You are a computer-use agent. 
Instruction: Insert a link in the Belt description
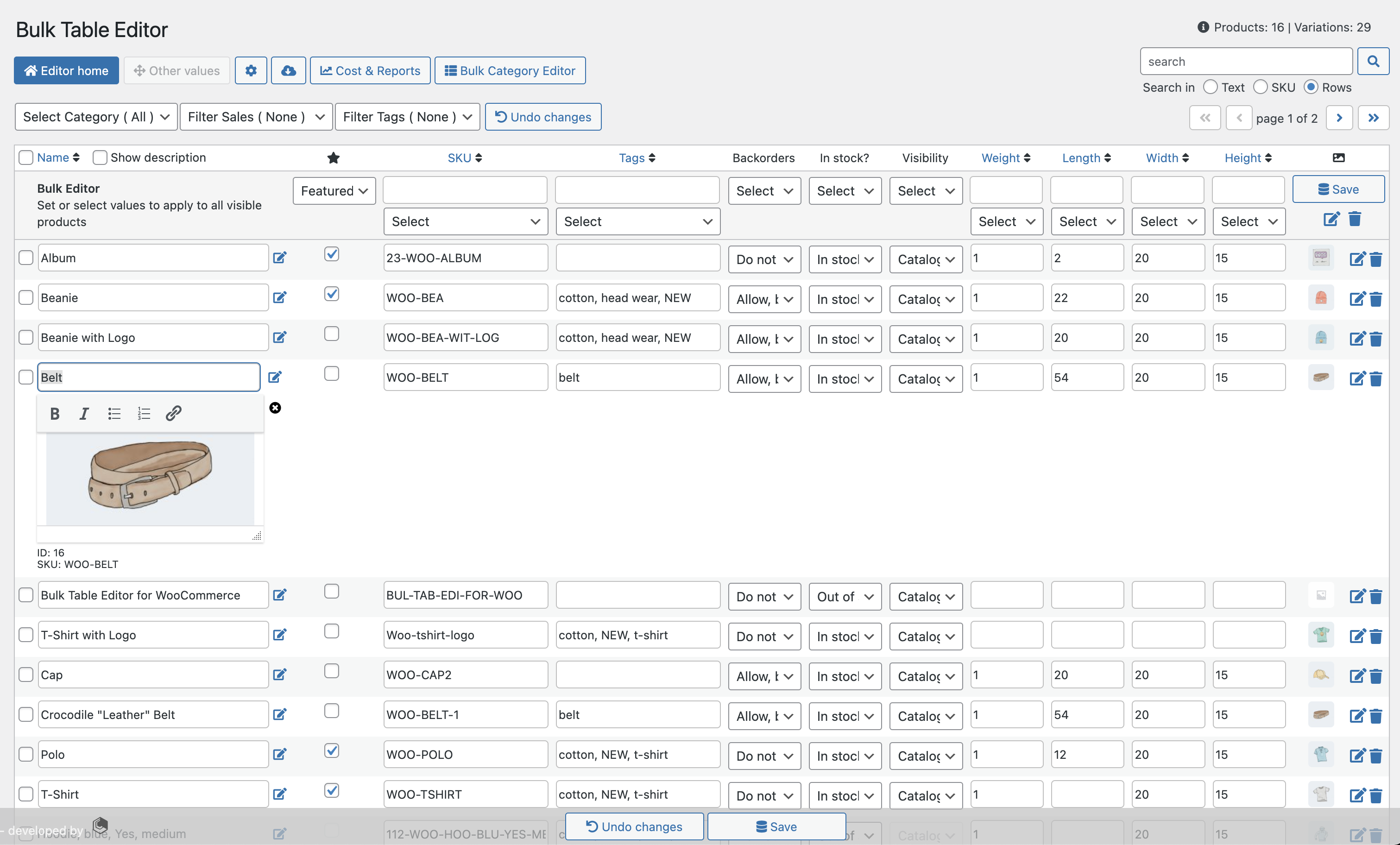[173, 413]
